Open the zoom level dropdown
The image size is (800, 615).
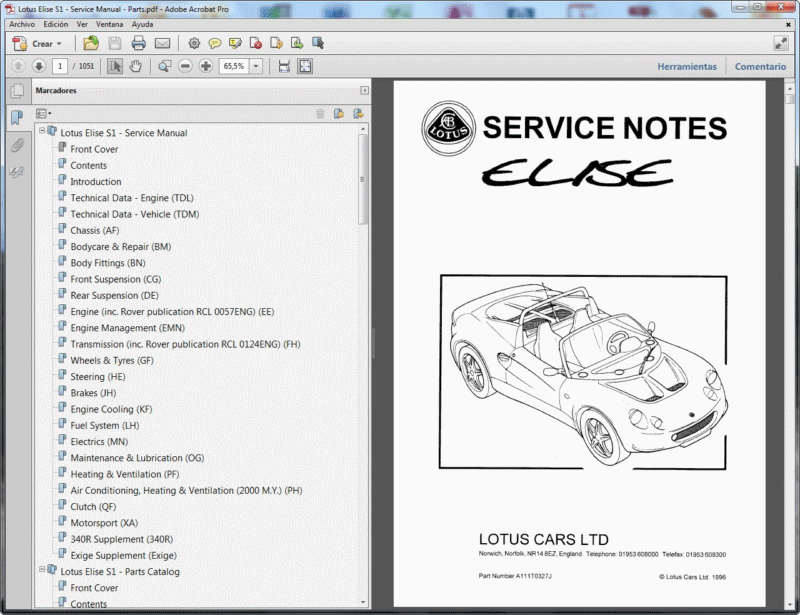(x=256, y=66)
